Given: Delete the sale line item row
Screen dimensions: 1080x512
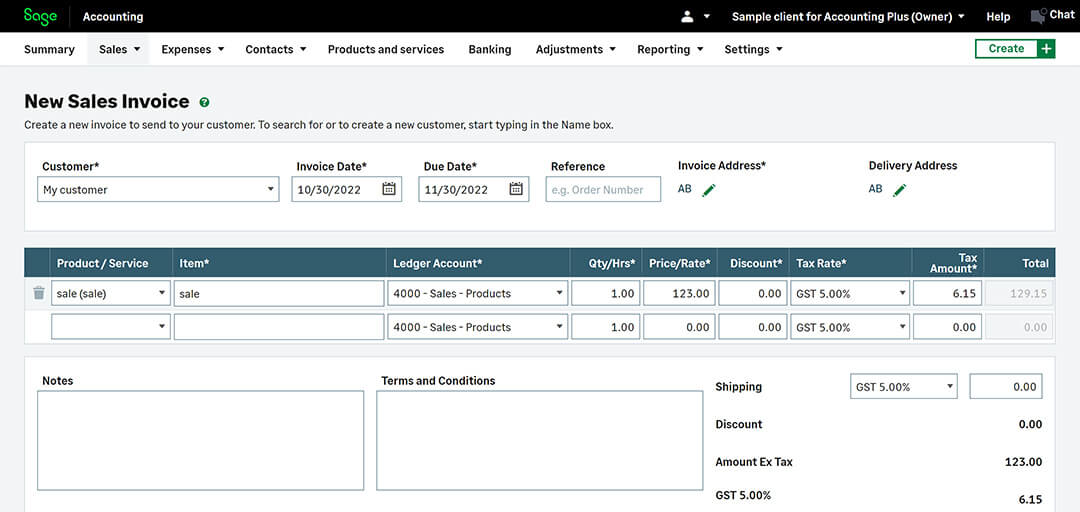Looking at the screenshot, I should coord(39,293).
